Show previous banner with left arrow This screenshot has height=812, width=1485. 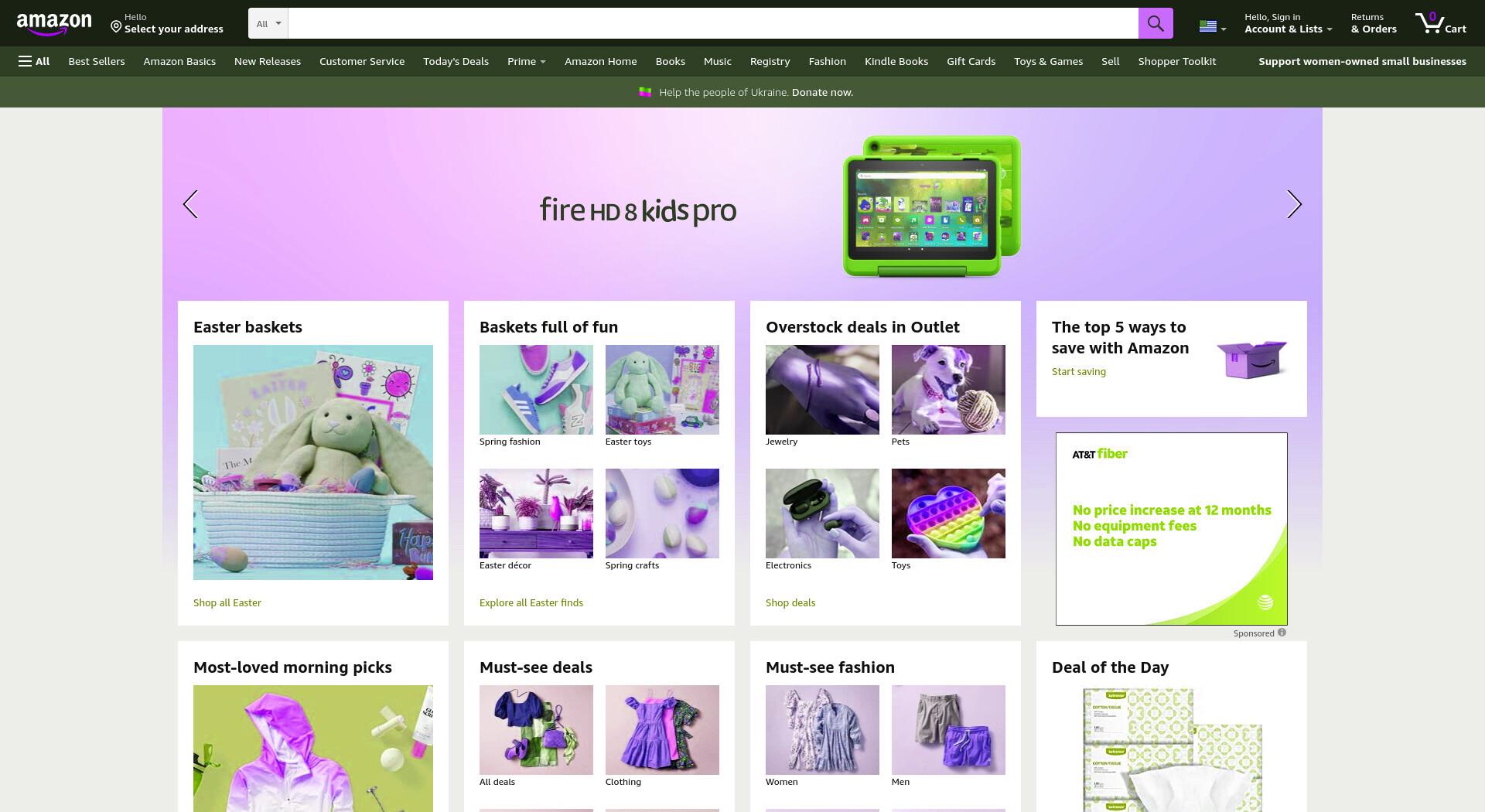coord(190,204)
